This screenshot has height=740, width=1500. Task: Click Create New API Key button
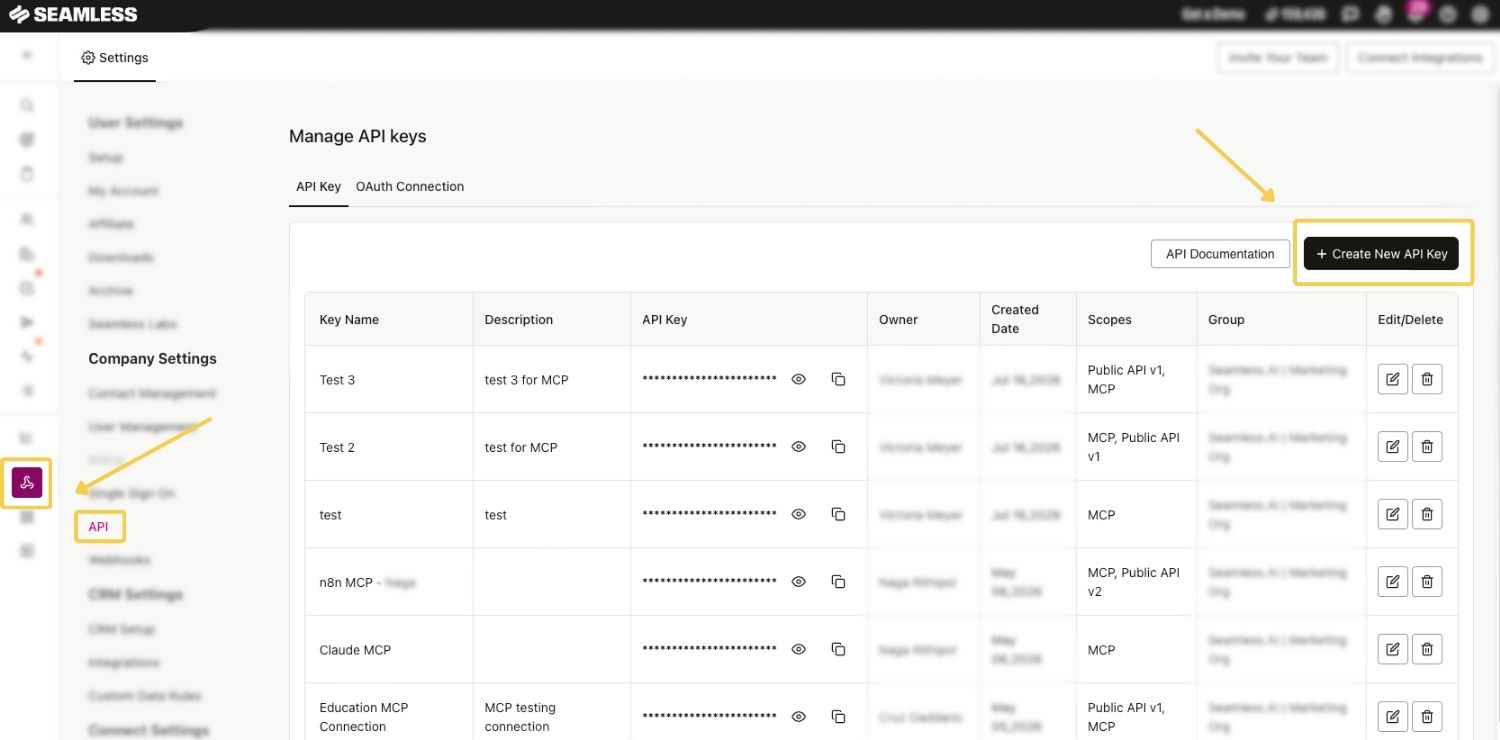coord(1381,254)
